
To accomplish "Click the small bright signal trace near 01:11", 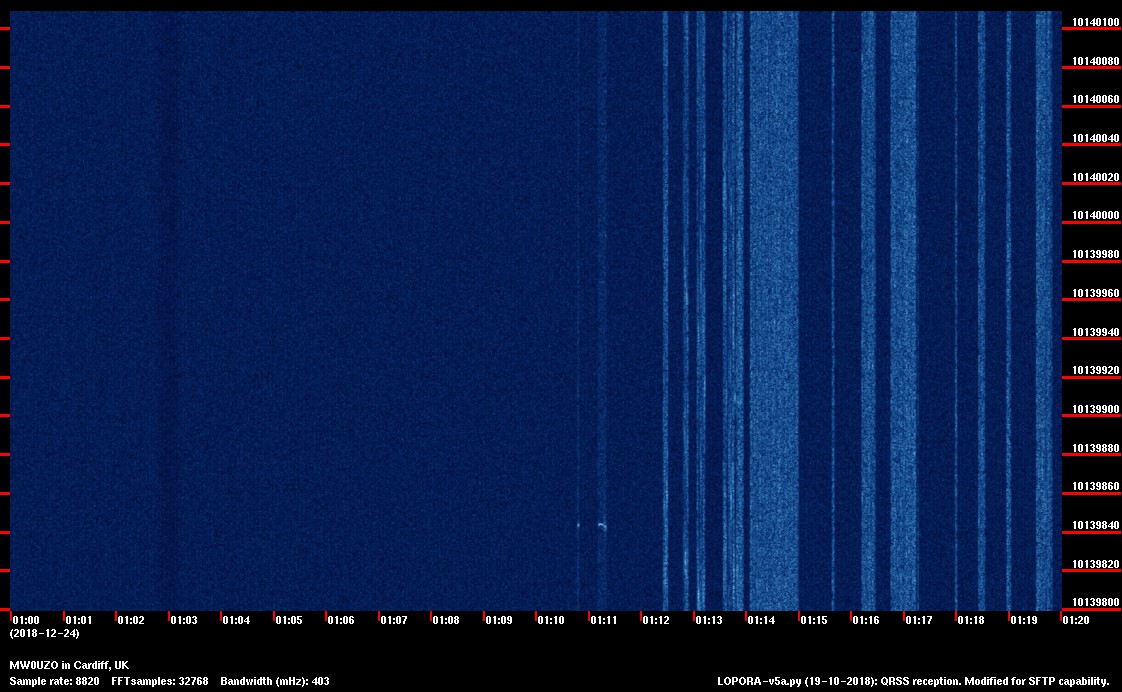I will (x=601, y=525).
